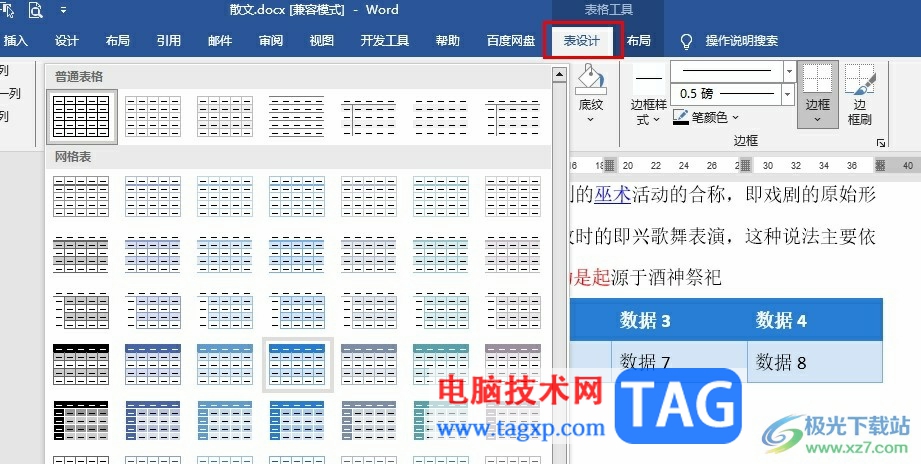Expand the 边框 dropdown arrow

817,119
